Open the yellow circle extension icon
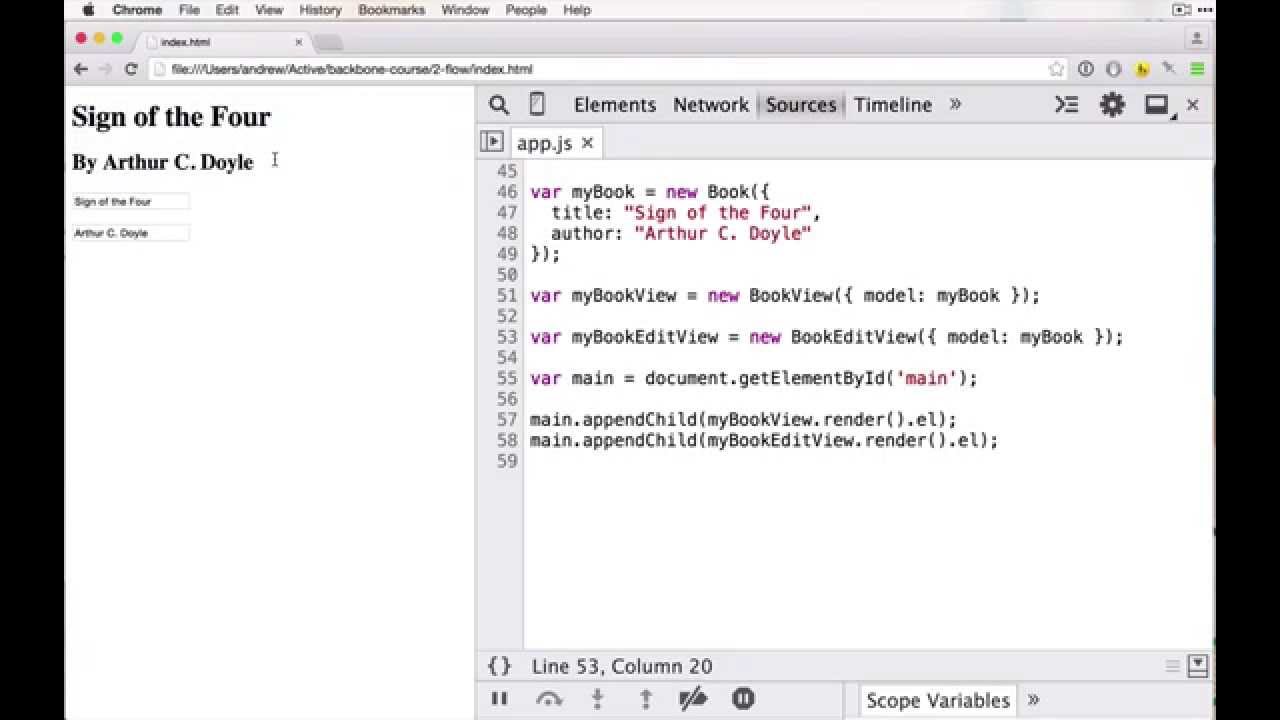Image resolution: width=1280 pixels, height=720 pixels. pos(1141,69)
